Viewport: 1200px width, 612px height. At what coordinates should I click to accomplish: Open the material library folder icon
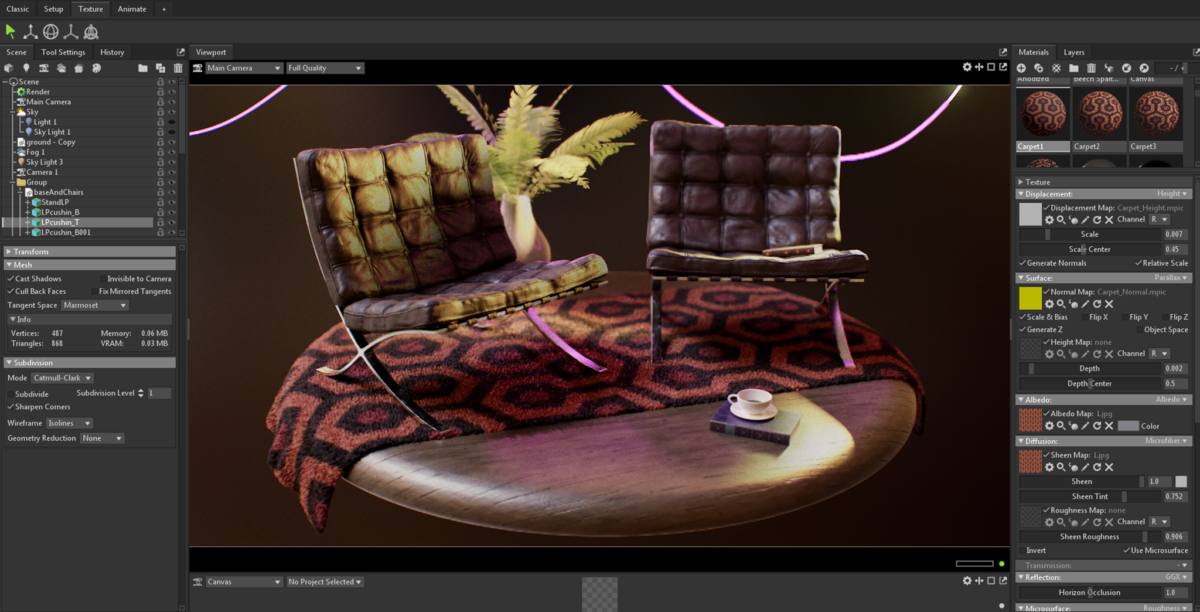[x=1075, y=68]
